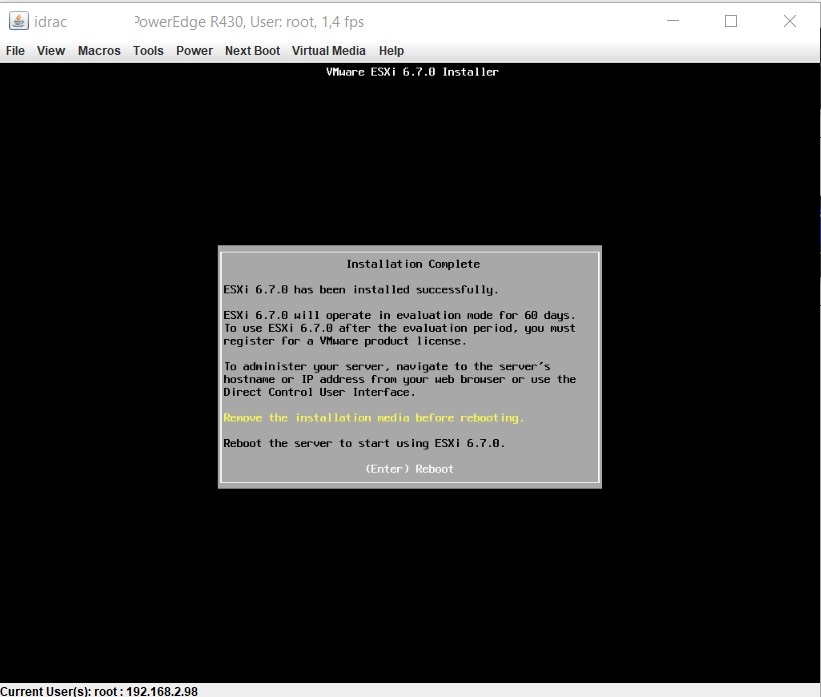
Task: Click the Current User(s) status bar text
Action: pyautogui.click(x=99, y=691)
